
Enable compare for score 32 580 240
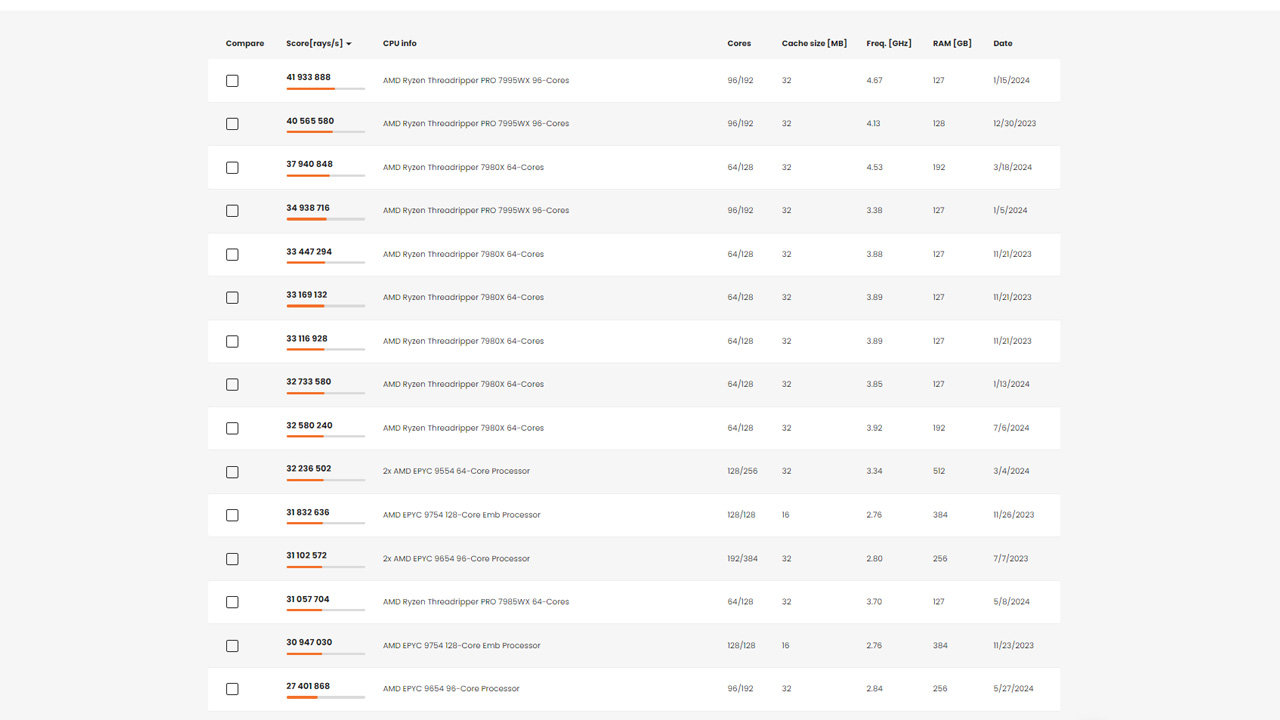[232, 429]
